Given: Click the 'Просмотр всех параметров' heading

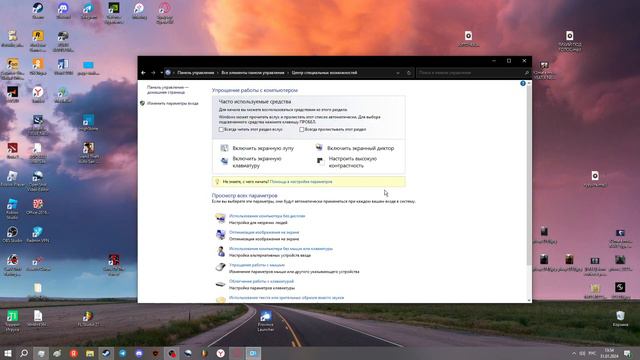Looking at the screenshot, I should [244, 195].
